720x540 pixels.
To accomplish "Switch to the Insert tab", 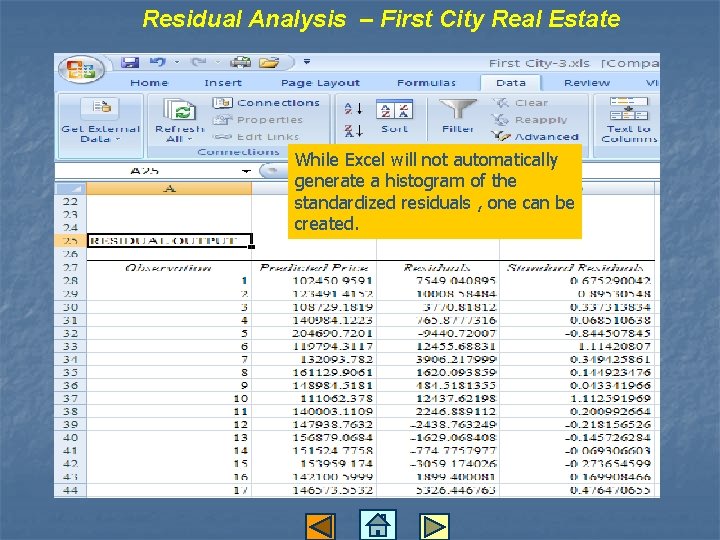I will 223,83.
